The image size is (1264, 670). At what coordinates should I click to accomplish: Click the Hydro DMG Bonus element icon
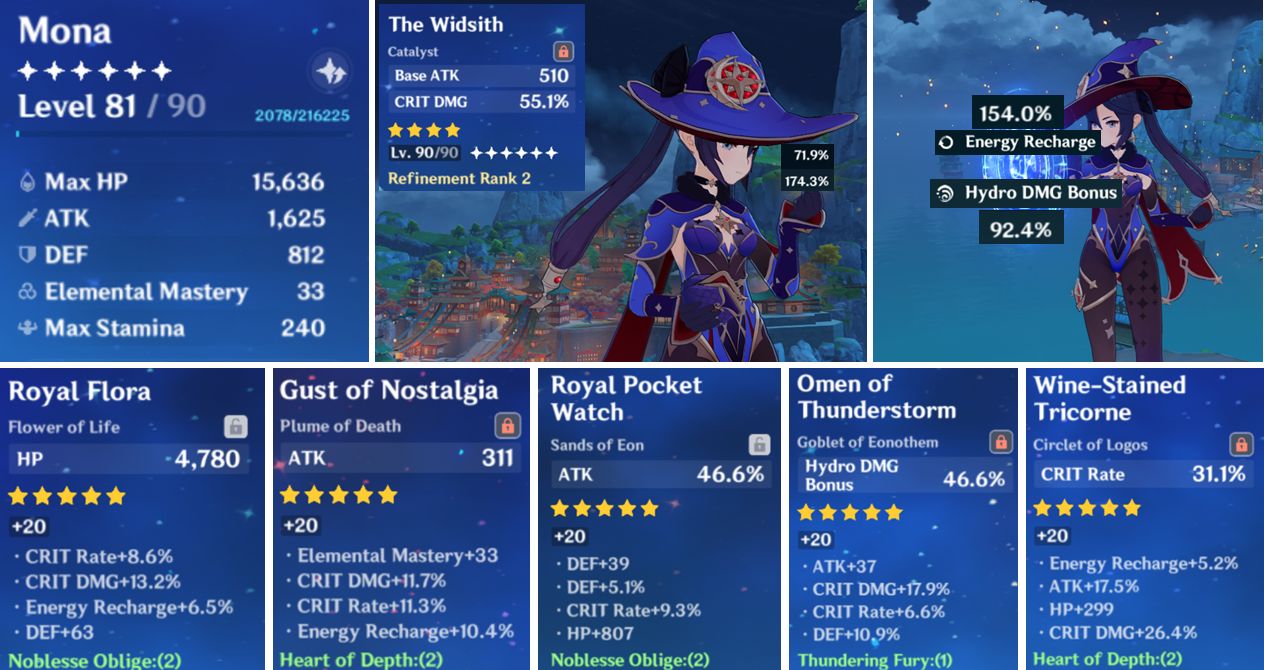click(x=945, y=193)
